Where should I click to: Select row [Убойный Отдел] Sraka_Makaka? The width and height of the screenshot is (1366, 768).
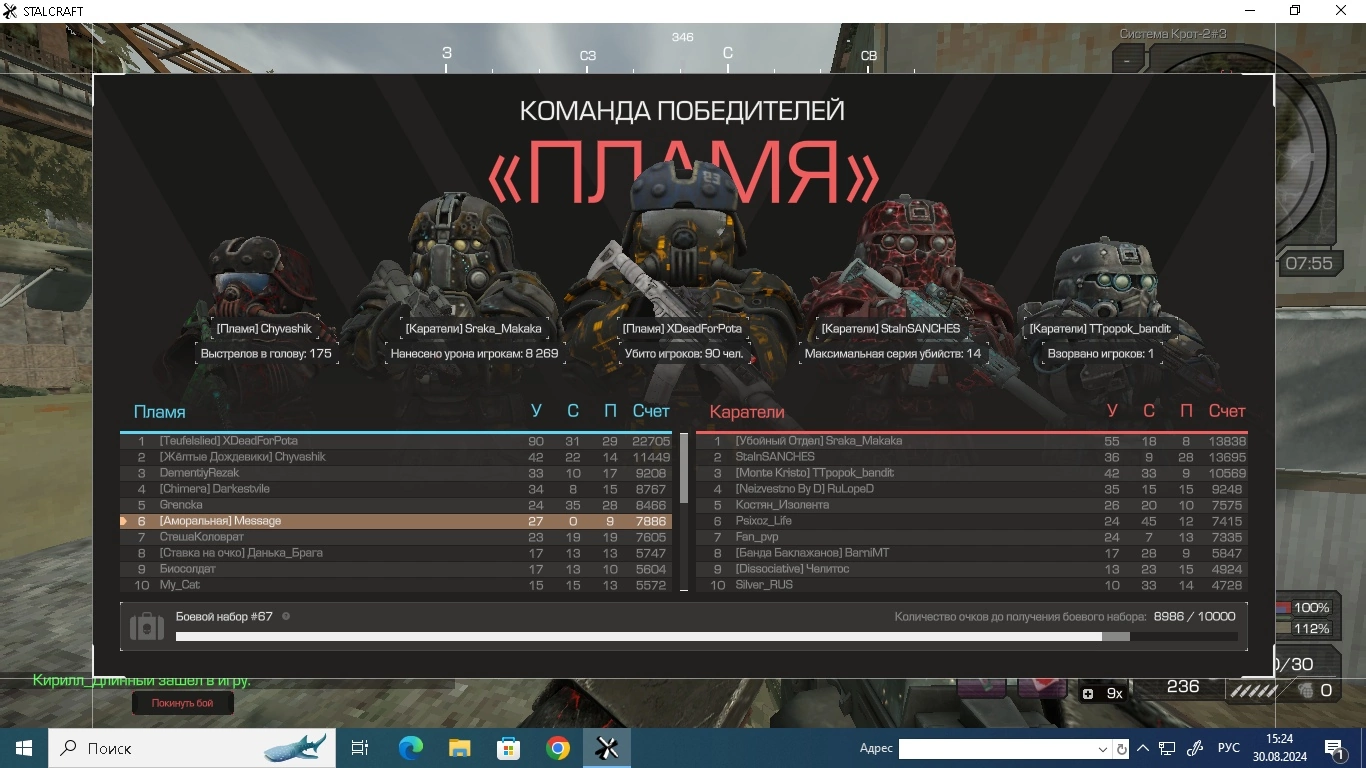[x=972, y=441]
